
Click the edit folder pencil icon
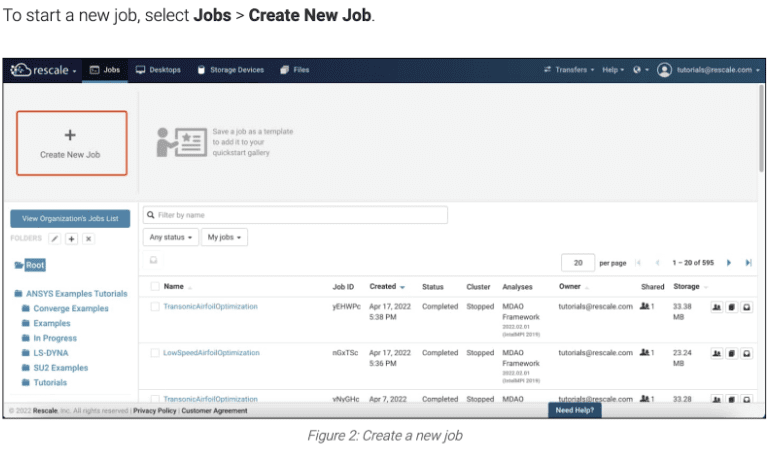pyautogui.click(x=55, y=239)
